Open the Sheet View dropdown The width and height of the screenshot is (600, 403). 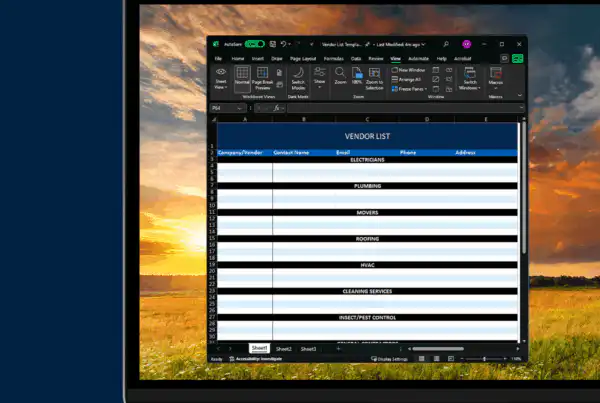point(221,79)
